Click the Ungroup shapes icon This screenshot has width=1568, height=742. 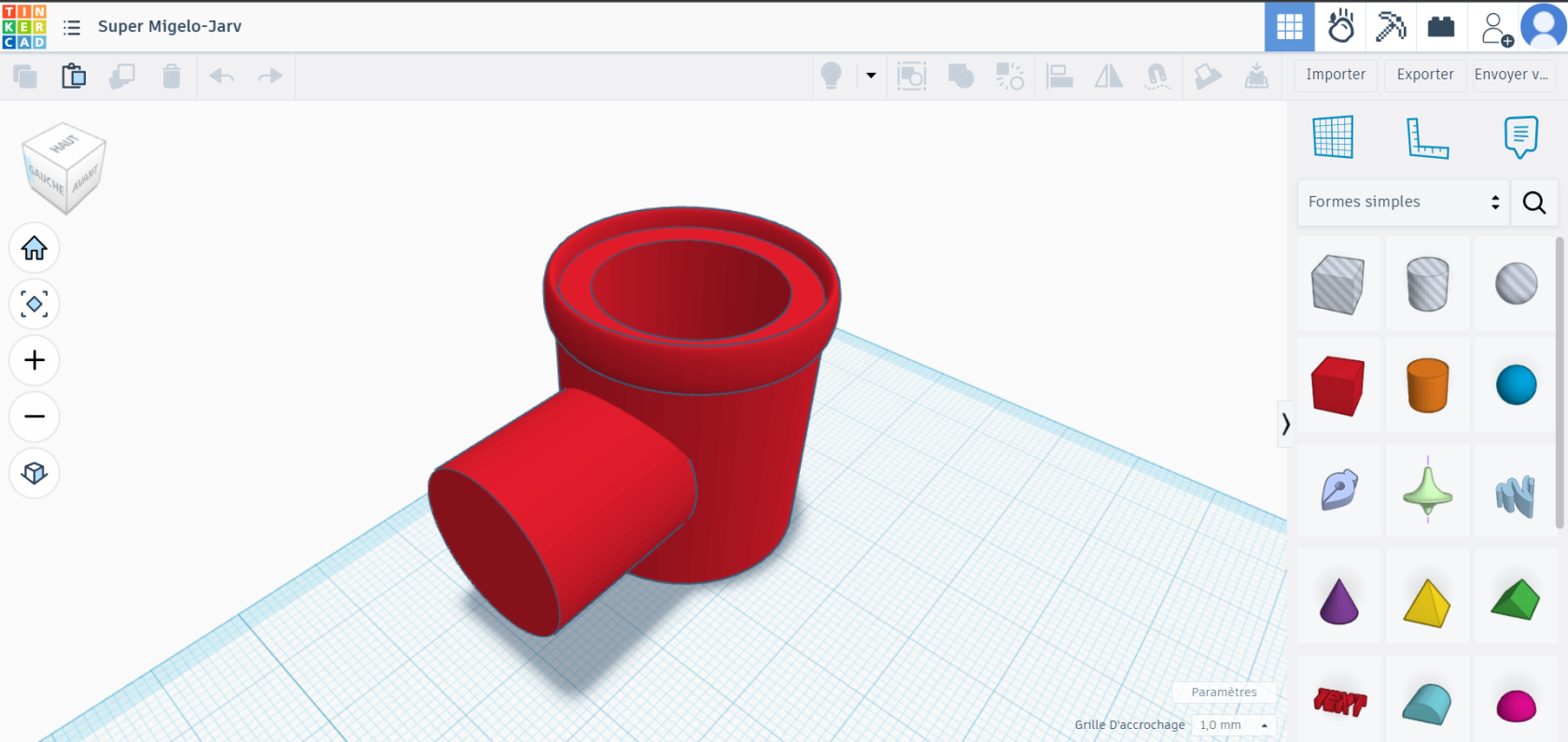(x=1010, y=76)
